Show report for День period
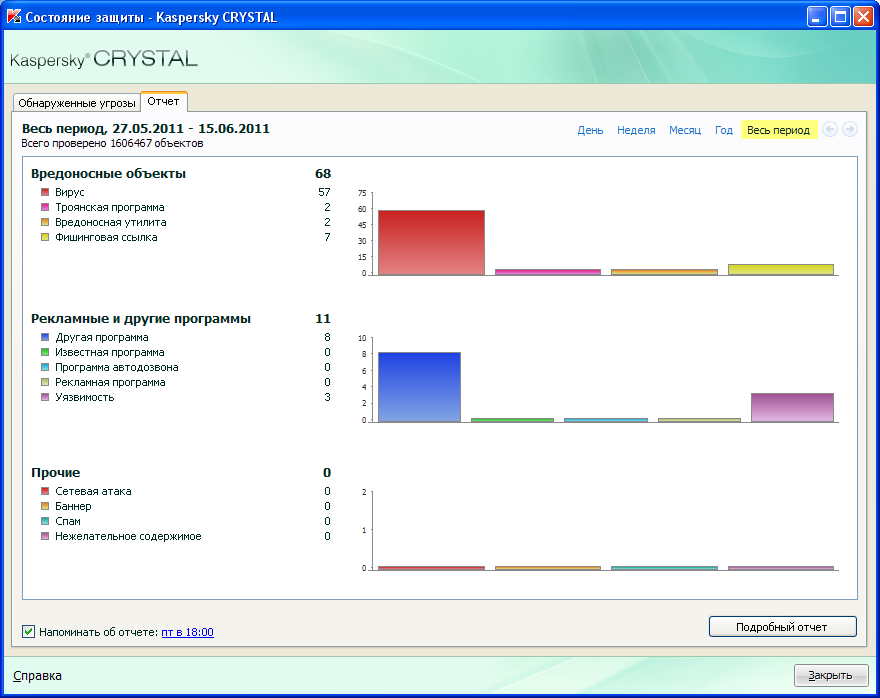The image size is (880, 698). (590, 130)
